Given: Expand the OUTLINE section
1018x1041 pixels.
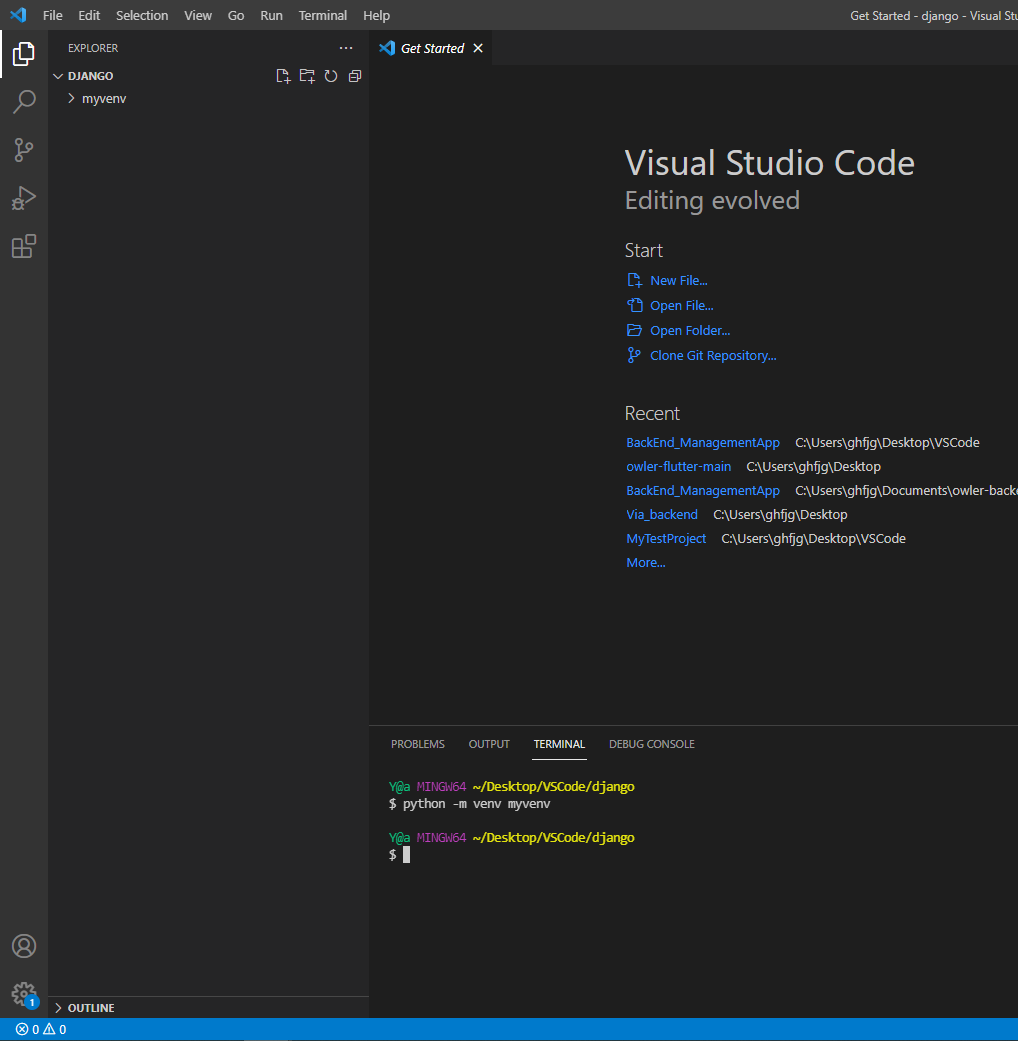Looking at the screenshot, I should [x=58, y=1008].
